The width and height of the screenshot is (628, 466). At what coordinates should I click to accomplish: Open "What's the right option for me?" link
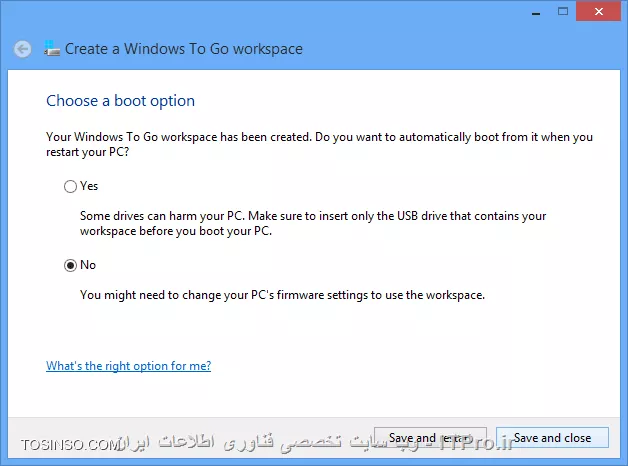129,366
